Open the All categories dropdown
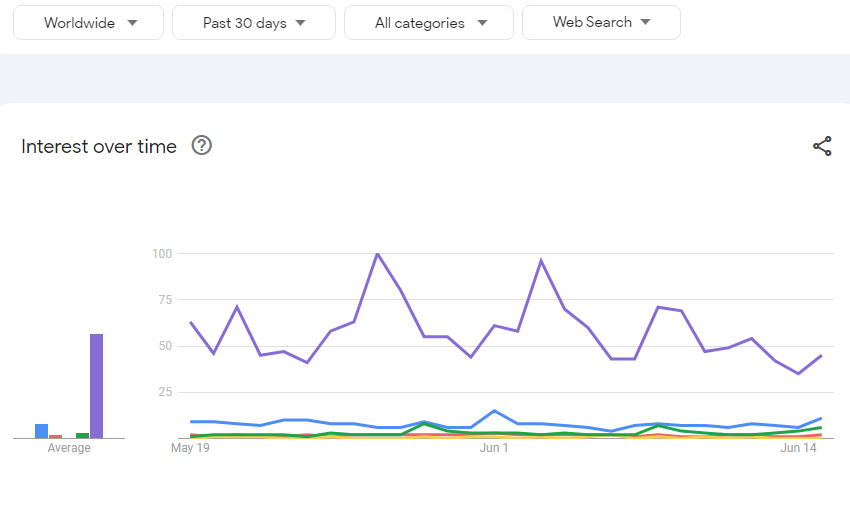The width and height of the screenshot is (850, 505). [428, 23]
